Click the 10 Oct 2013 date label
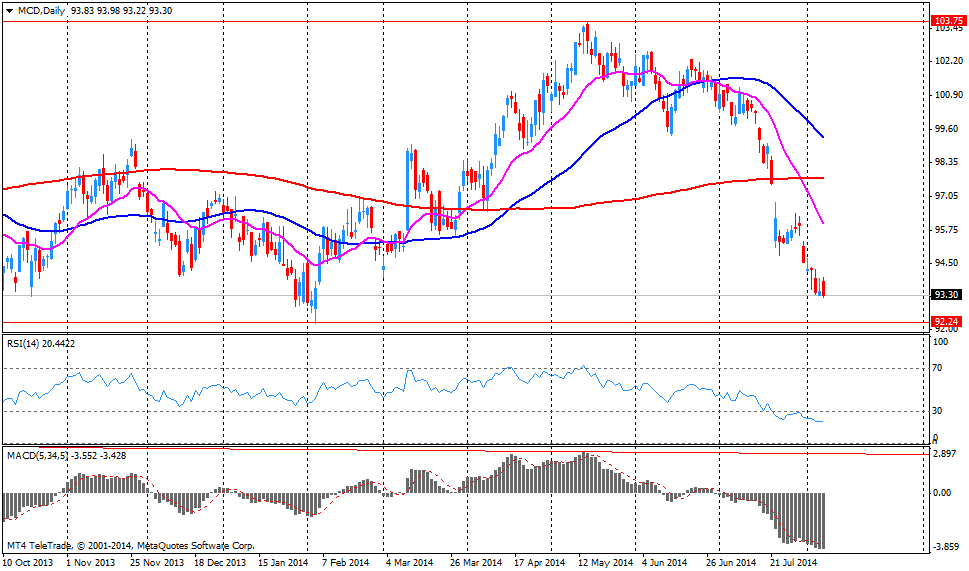Screen dimensions: 969x571 [x=26, y=562]
